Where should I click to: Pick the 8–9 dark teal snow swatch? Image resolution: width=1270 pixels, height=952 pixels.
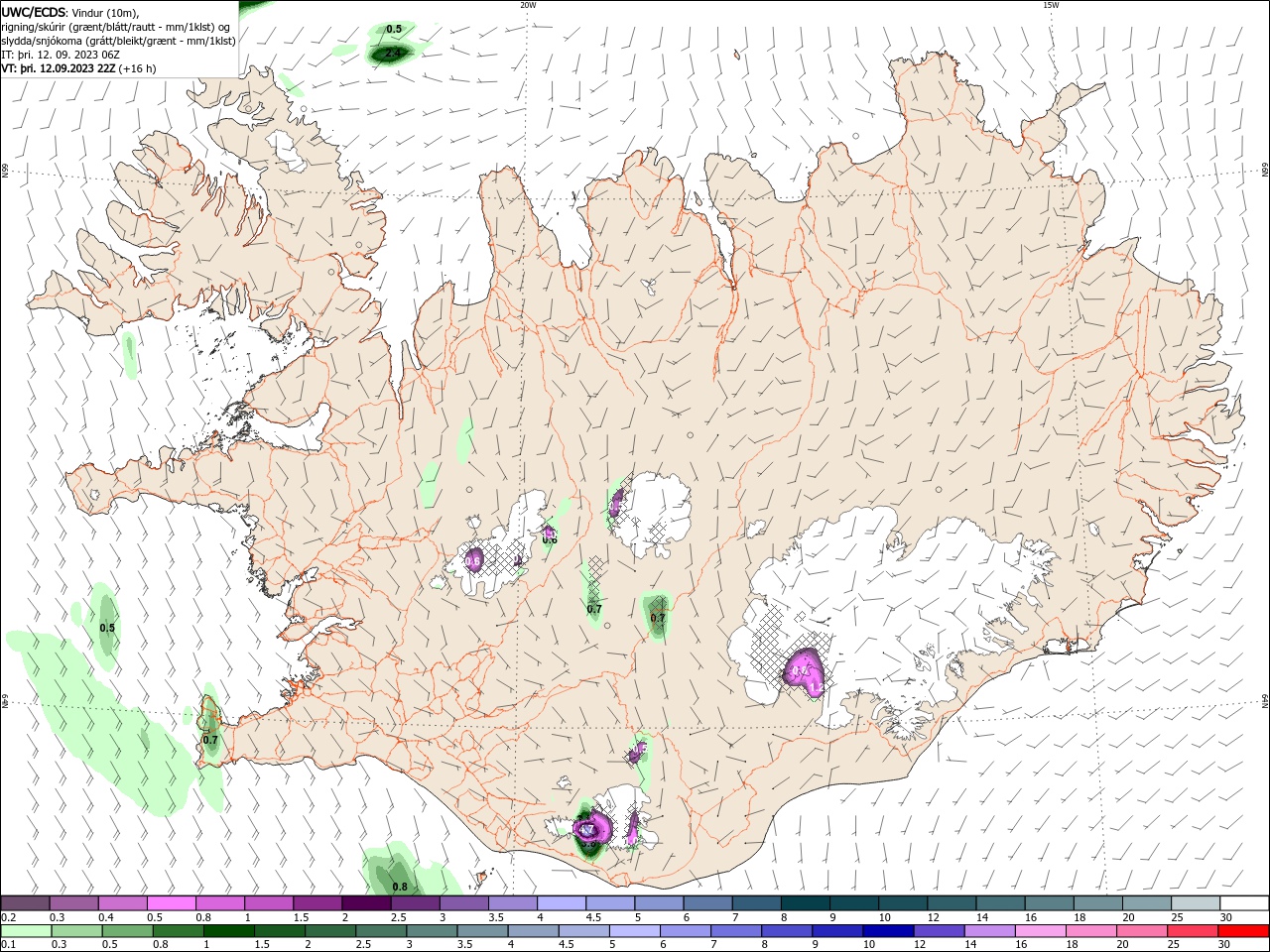tap(806, 903)
